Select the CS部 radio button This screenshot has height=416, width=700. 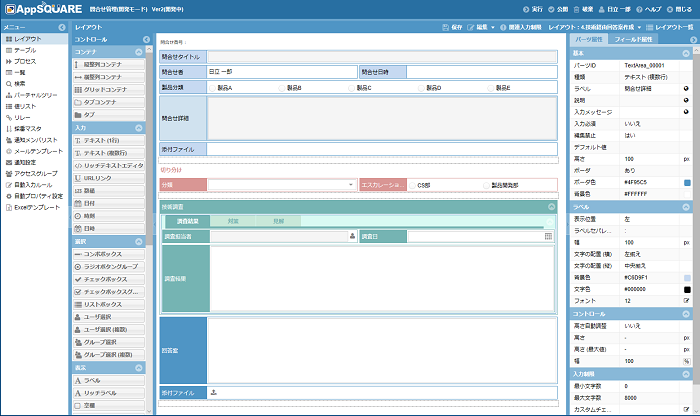[x=411, y=185]
